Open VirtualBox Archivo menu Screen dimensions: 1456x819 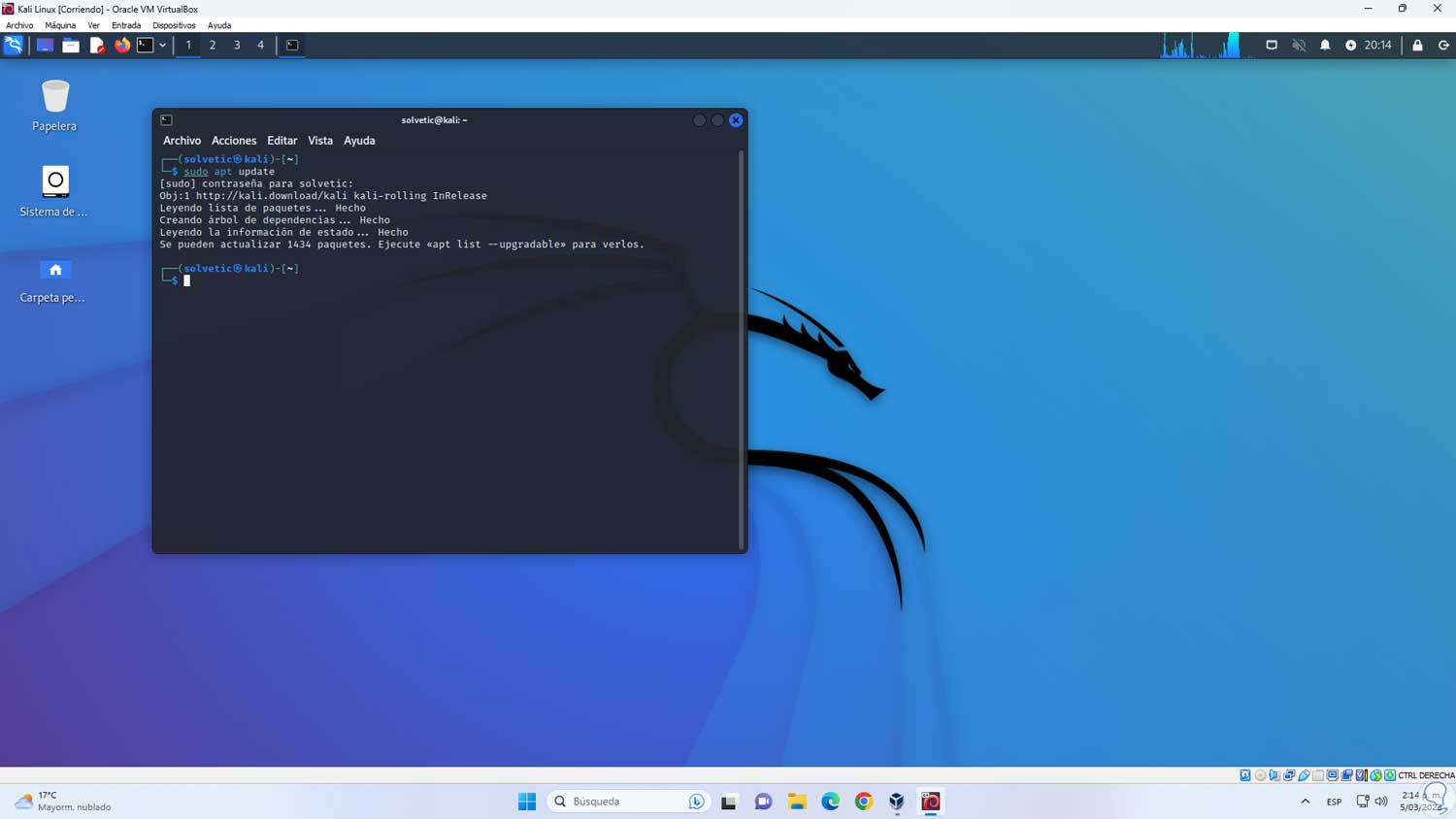click(19, 25)
